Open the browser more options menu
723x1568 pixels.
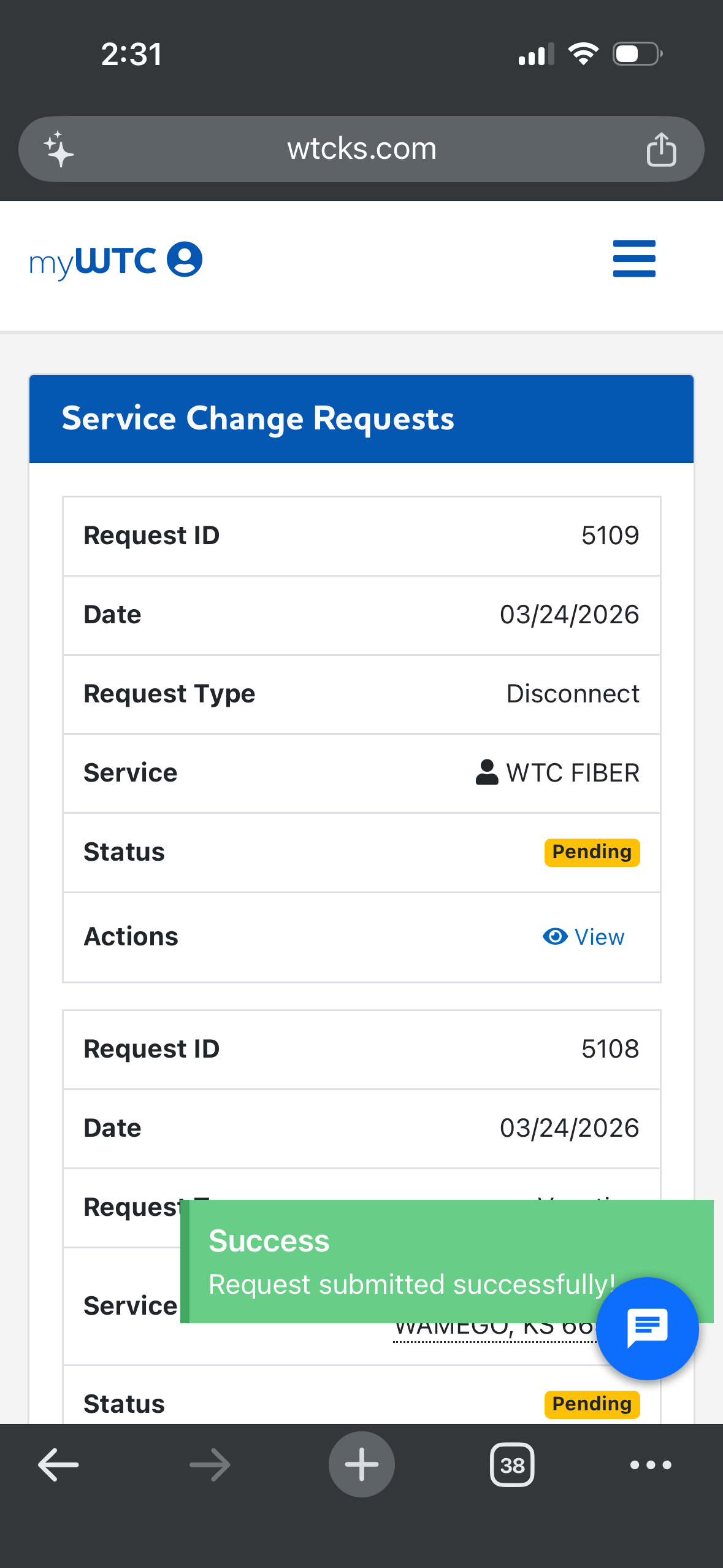[651, 1465]
